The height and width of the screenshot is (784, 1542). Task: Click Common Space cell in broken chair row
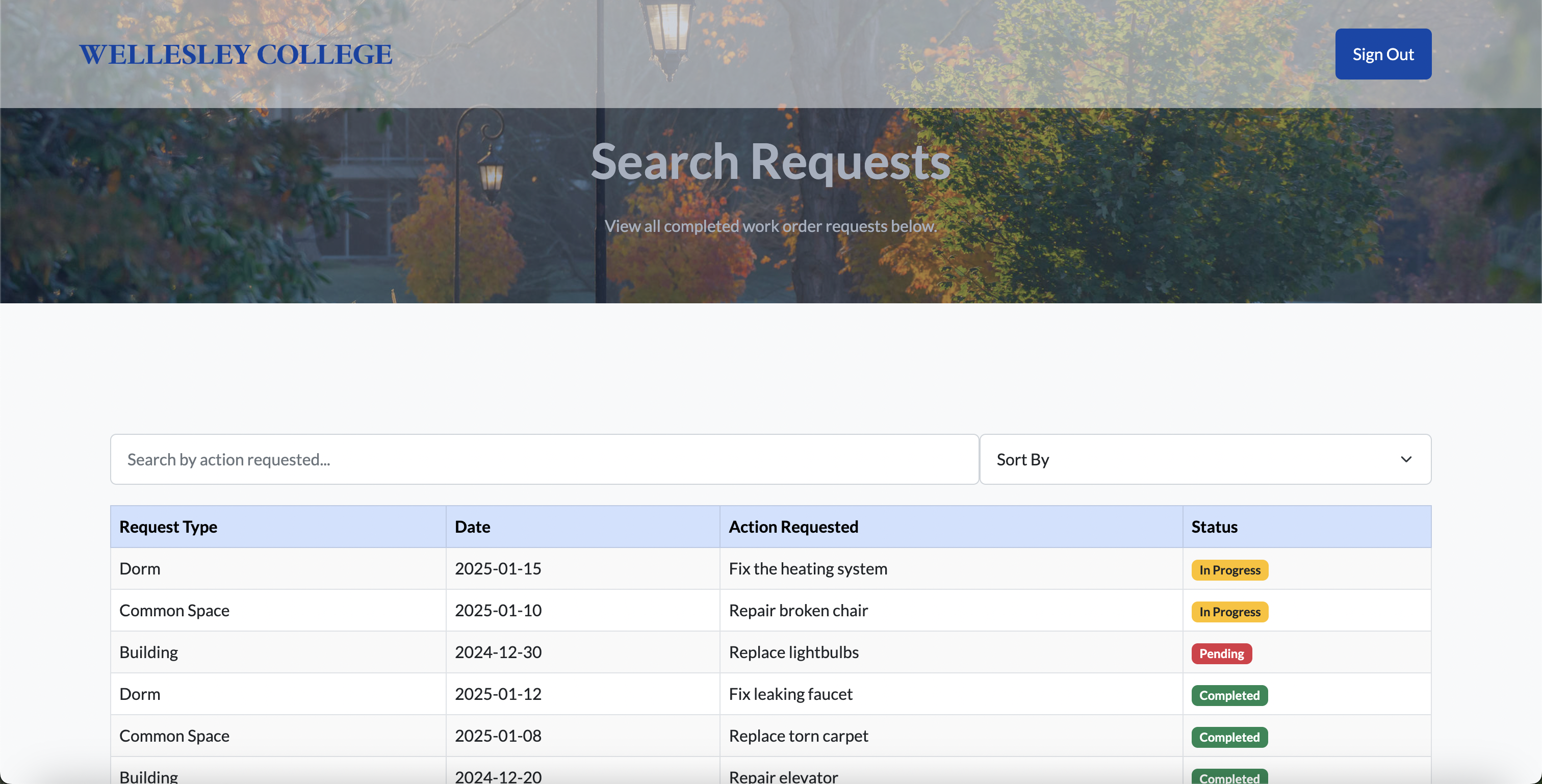(x=278, y=611)
